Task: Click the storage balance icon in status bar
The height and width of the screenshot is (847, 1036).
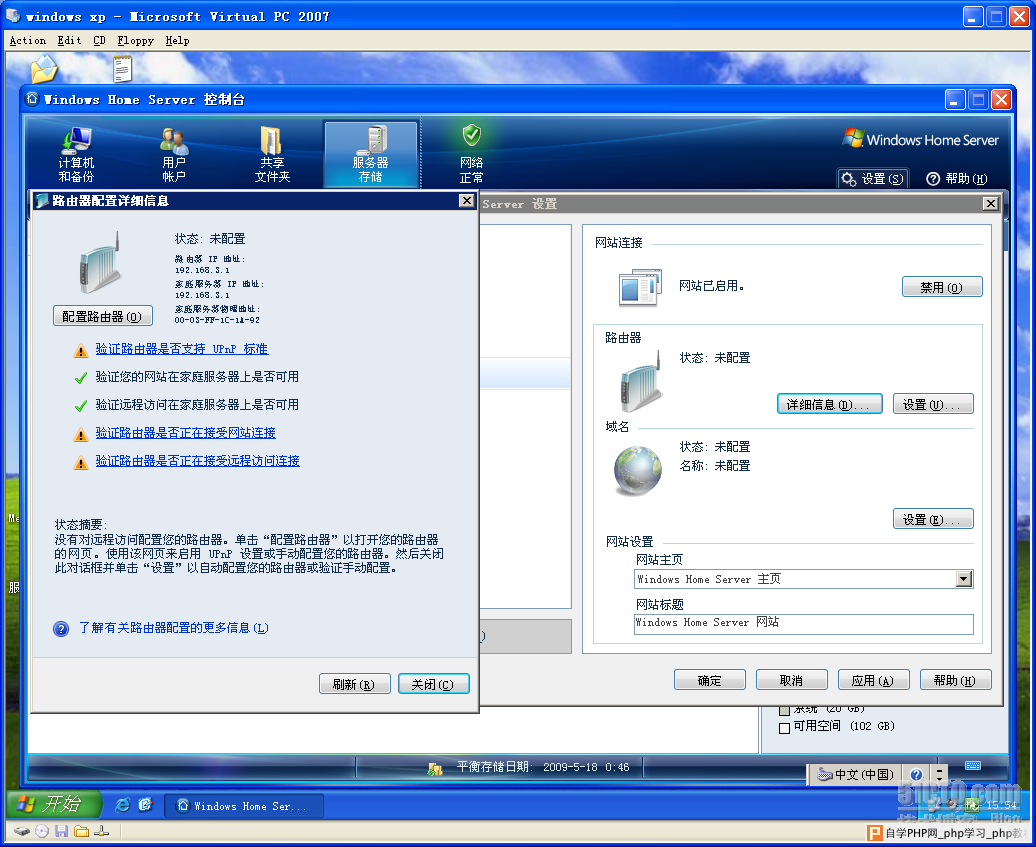Action: pyautogui.click(x=435, y=768)
